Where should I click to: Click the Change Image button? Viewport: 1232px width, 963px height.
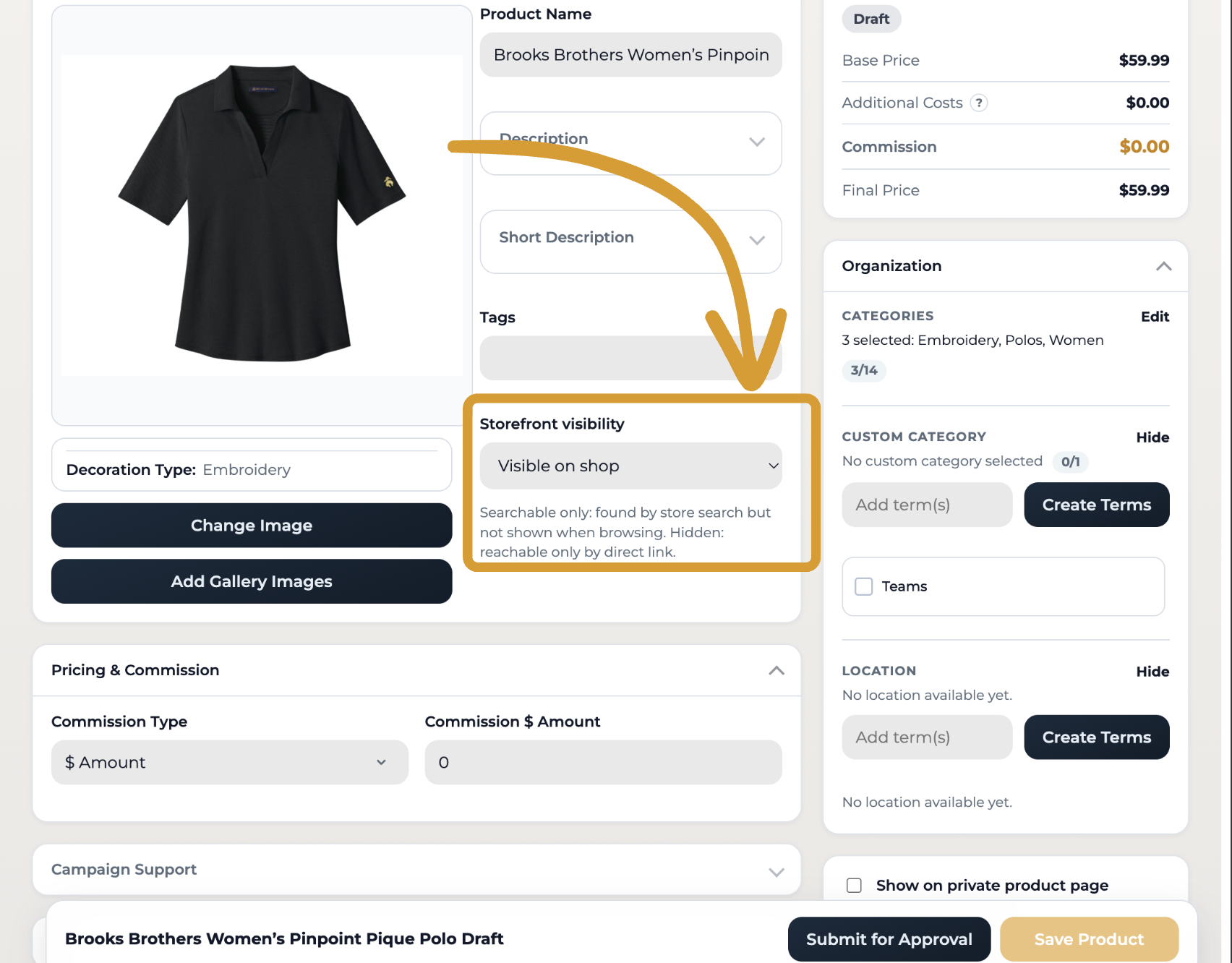coord(252,526)
